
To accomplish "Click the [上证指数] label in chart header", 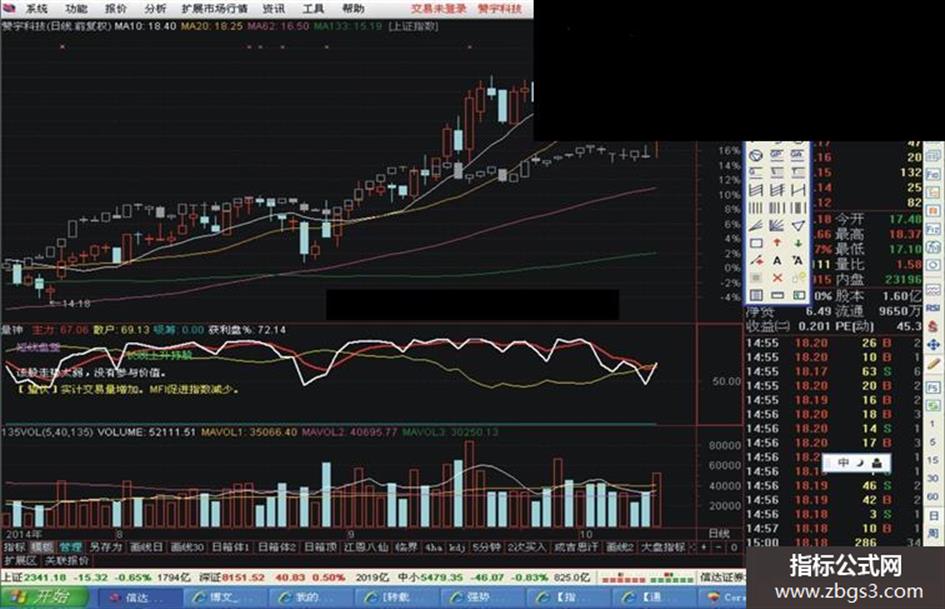I will (x=413, y=27).
